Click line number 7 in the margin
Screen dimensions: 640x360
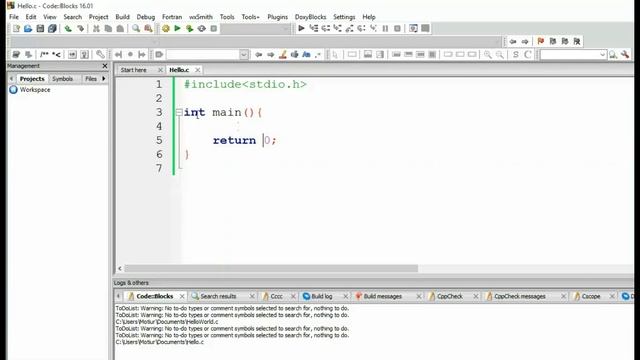[159, 168]
